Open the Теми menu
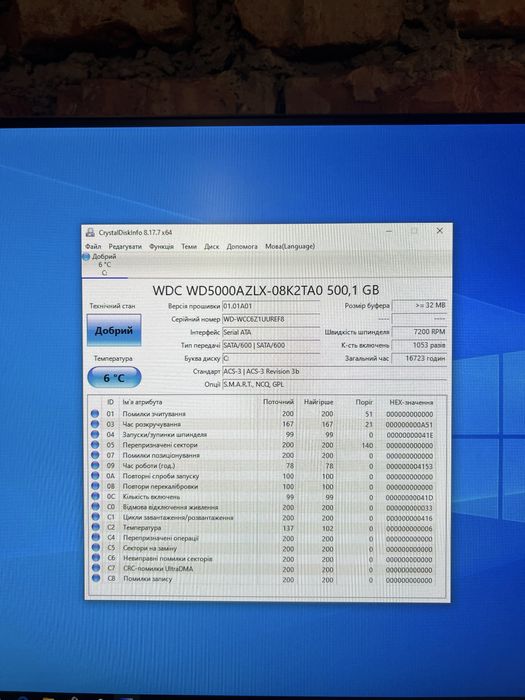Image resolution: width=525 pixels, height=700 pixels. 189,246
